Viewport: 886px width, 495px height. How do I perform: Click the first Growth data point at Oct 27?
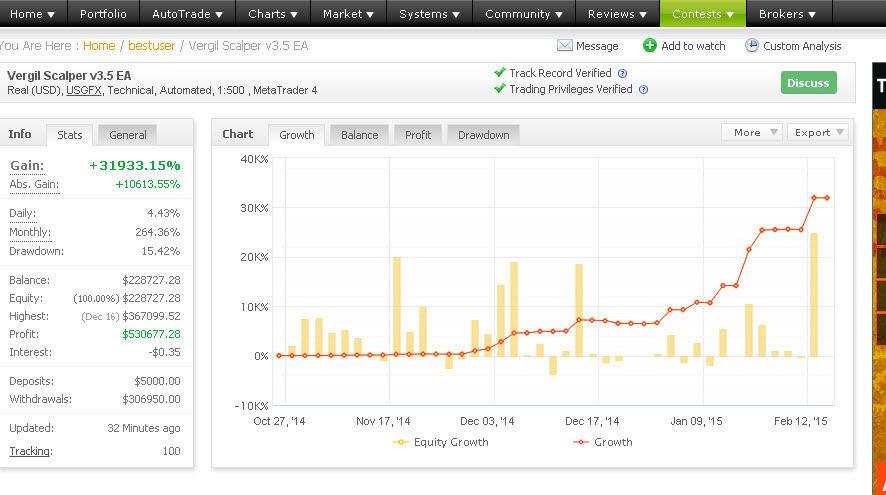tap(279, 355)
